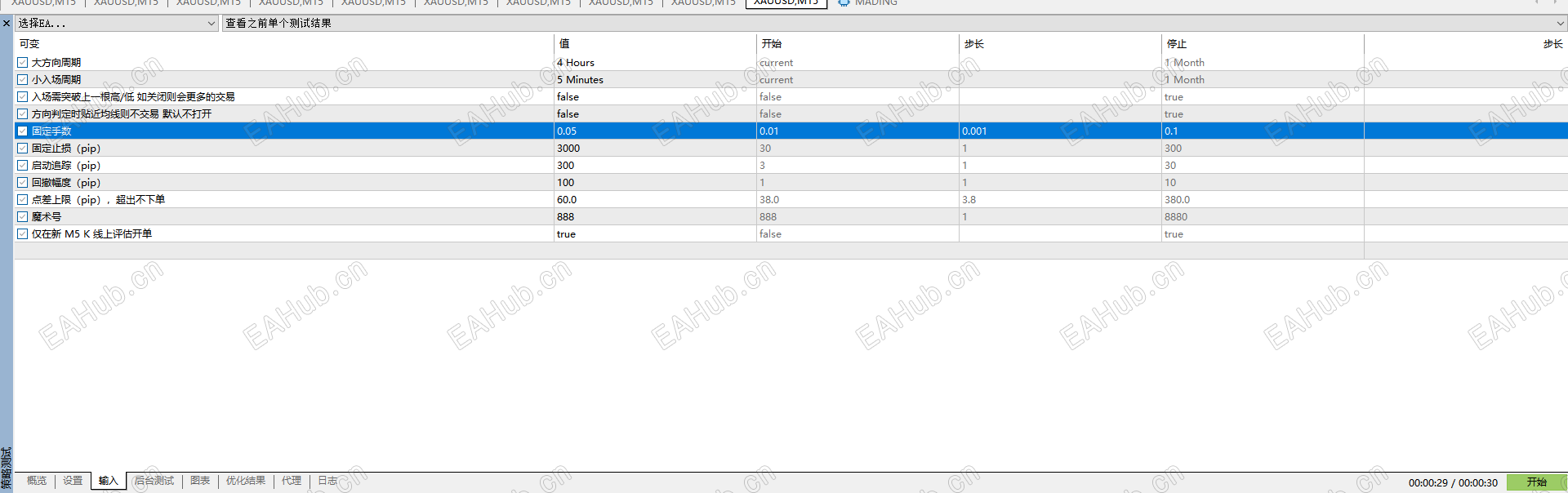Viewport: 1568px width, 493px height.
Task: Select the 4 Hours value cell
Action: [x=655, y=62]
